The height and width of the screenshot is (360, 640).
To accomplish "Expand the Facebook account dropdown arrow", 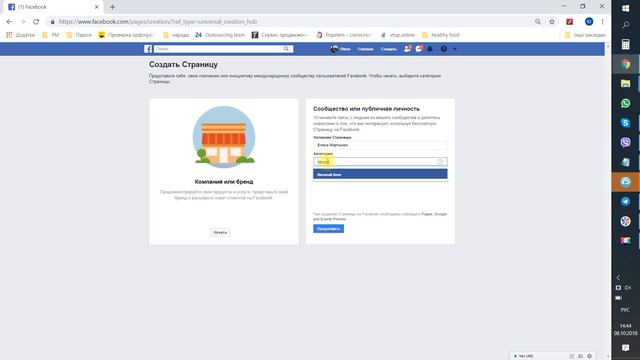I will pos(455,49).
